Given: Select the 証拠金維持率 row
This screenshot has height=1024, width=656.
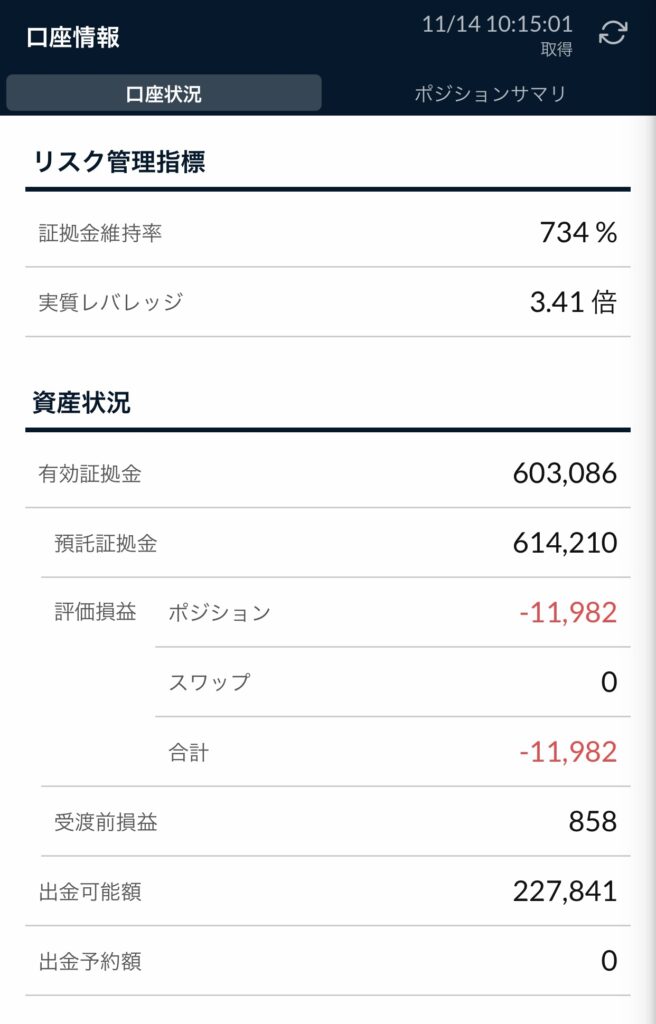Looking at the screenshot, I should [328, 232].
